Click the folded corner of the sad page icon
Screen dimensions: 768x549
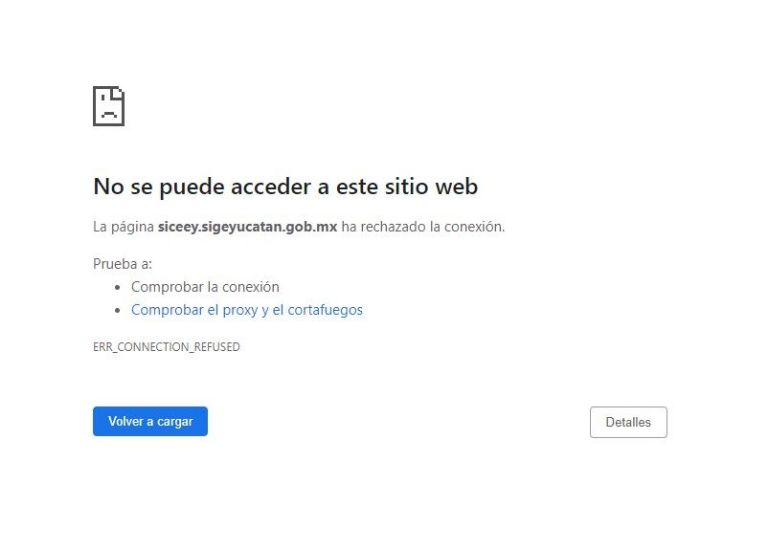(119, 92)
